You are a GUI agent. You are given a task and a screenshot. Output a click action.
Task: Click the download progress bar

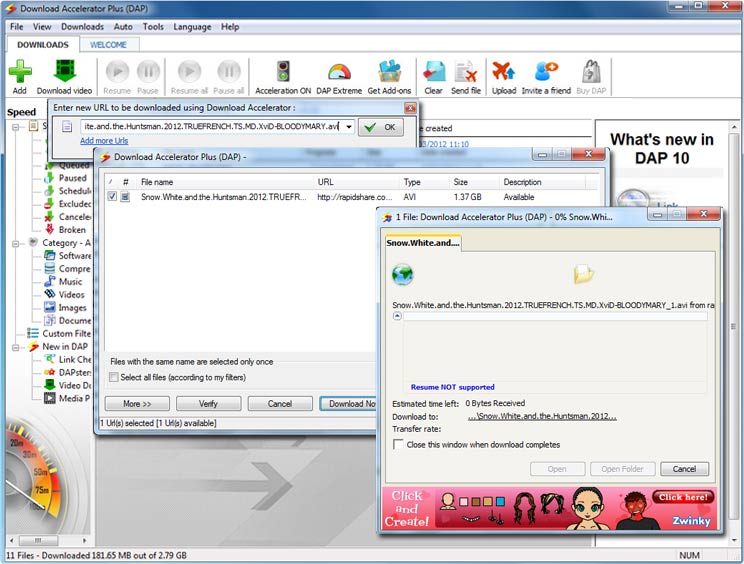(x=555, y=316)
